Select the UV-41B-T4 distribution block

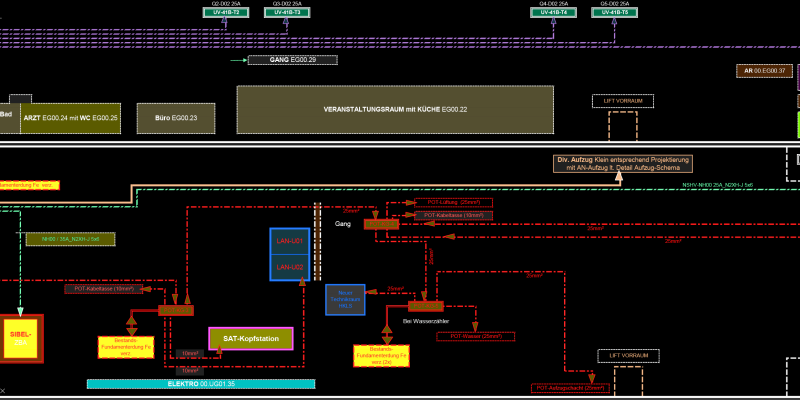pos(553,12)
